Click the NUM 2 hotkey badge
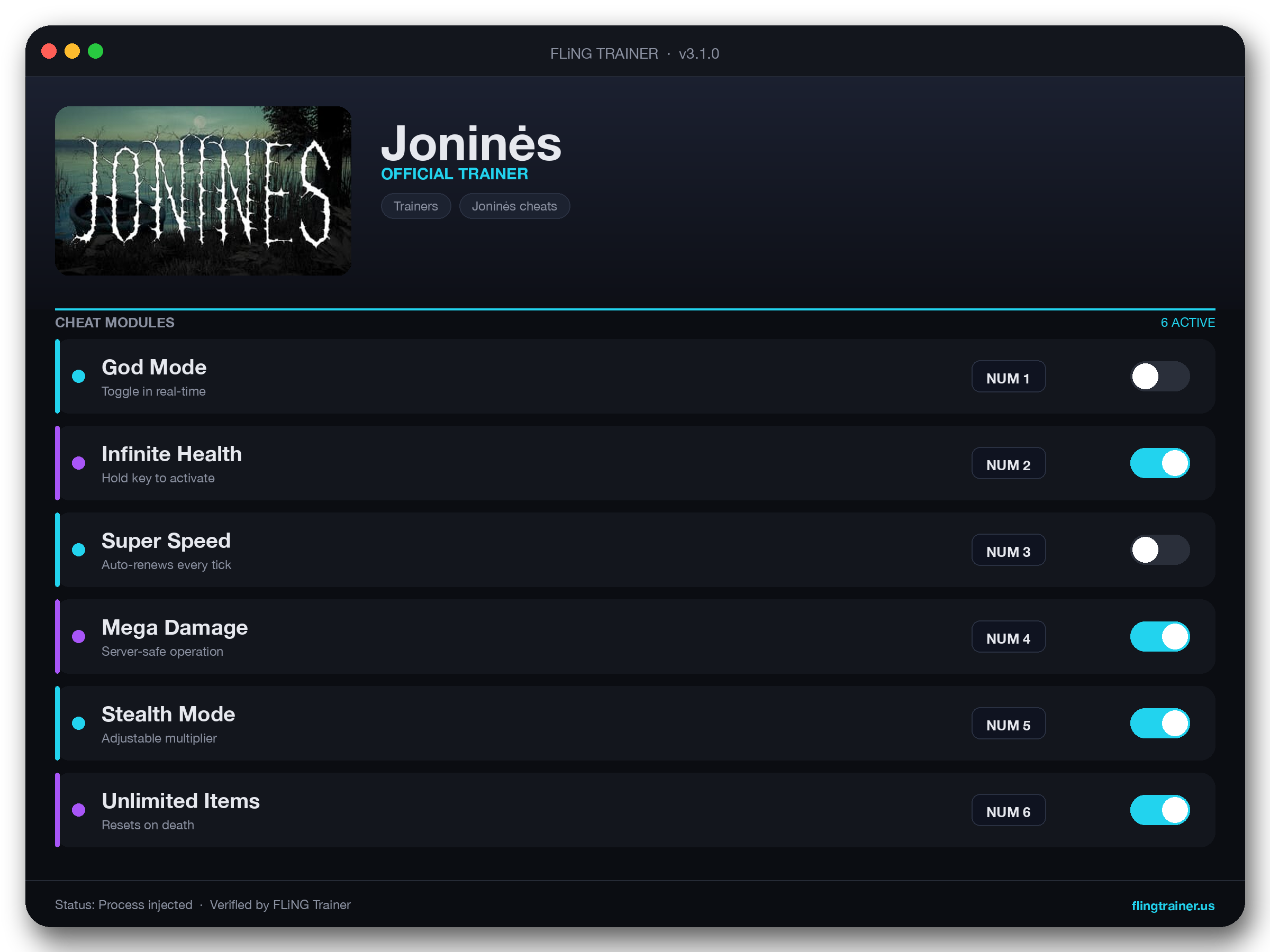1270x952 pixels. click(1008, 463)
